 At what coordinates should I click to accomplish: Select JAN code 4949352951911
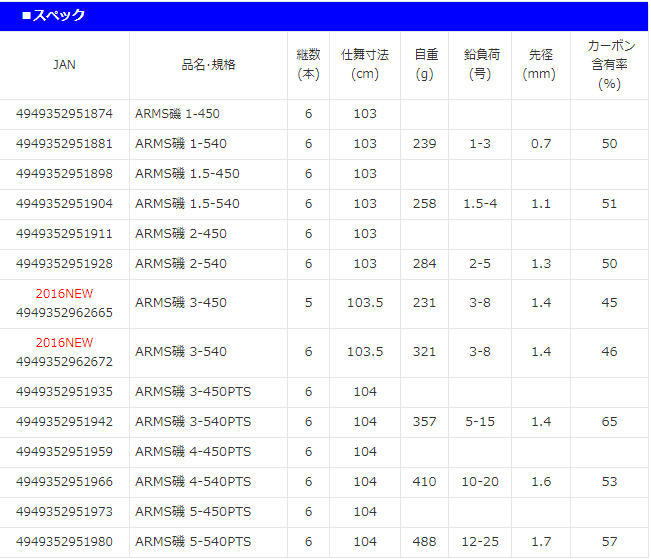click(x=64, y=234)
